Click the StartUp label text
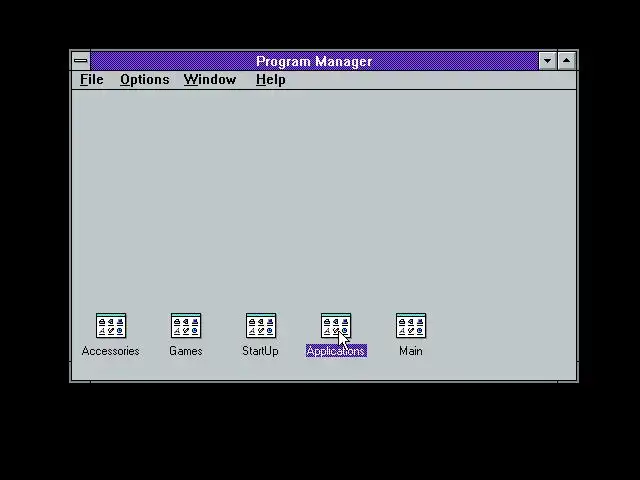 point(260,351)
